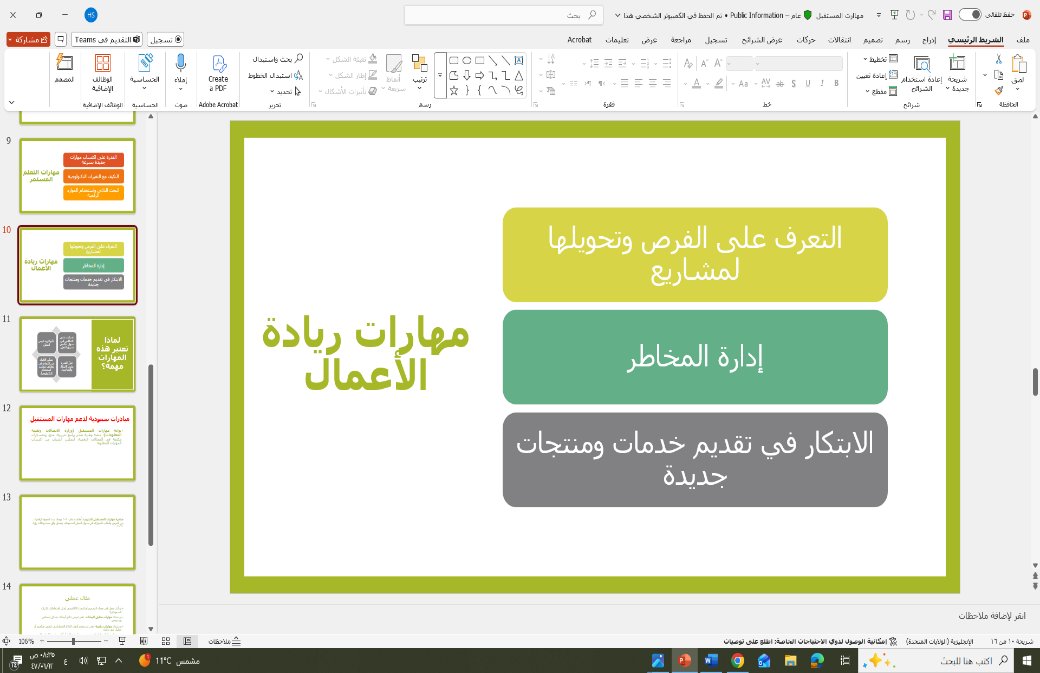Click Present in Teams (التقديم في Teams) button
Viewport: 1040px width, 673px height.
(x=109, y=39)
